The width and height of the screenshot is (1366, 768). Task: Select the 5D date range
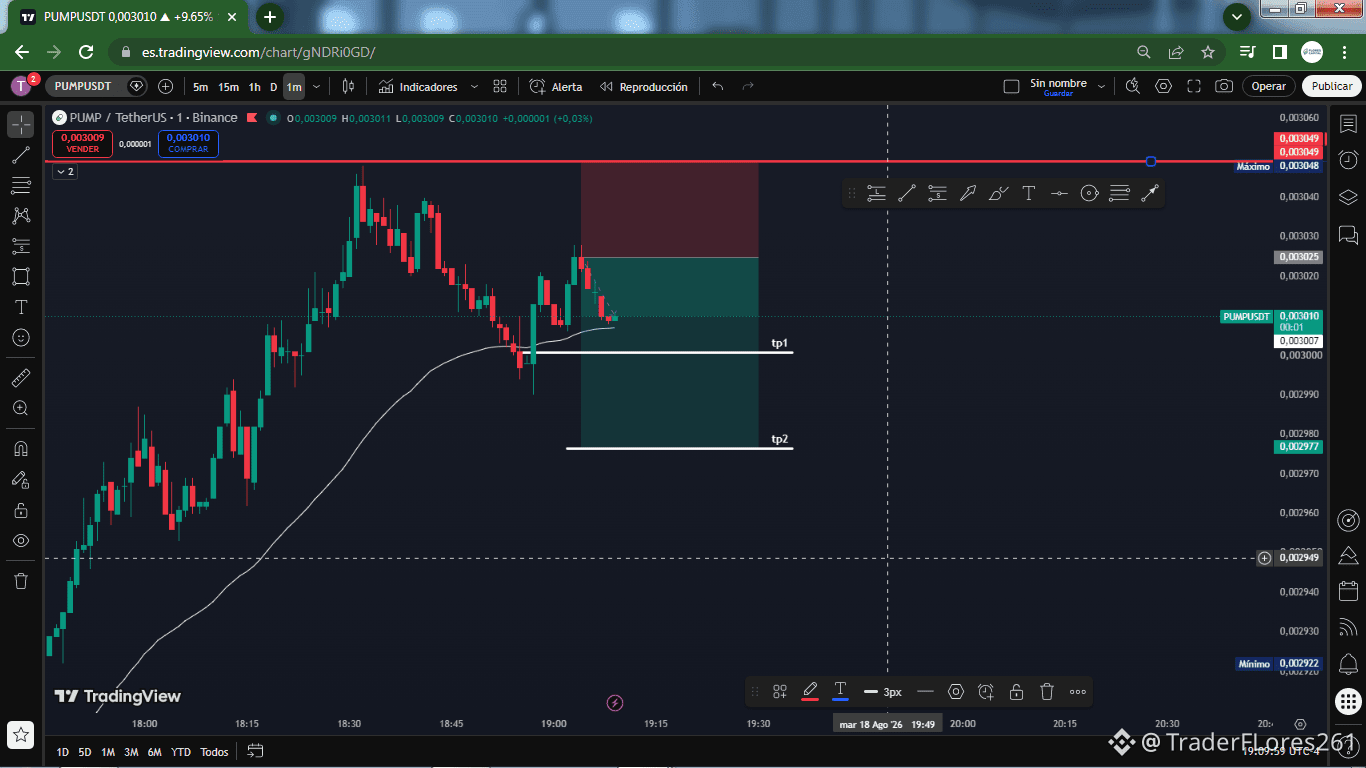pyautogui.click(x=85, y=752)
